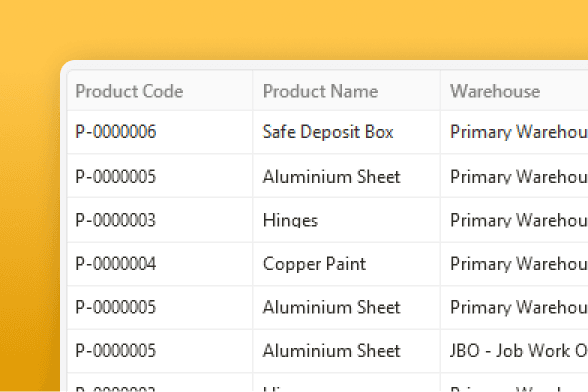Select the P-0000003 product code cell

(160, 220)
